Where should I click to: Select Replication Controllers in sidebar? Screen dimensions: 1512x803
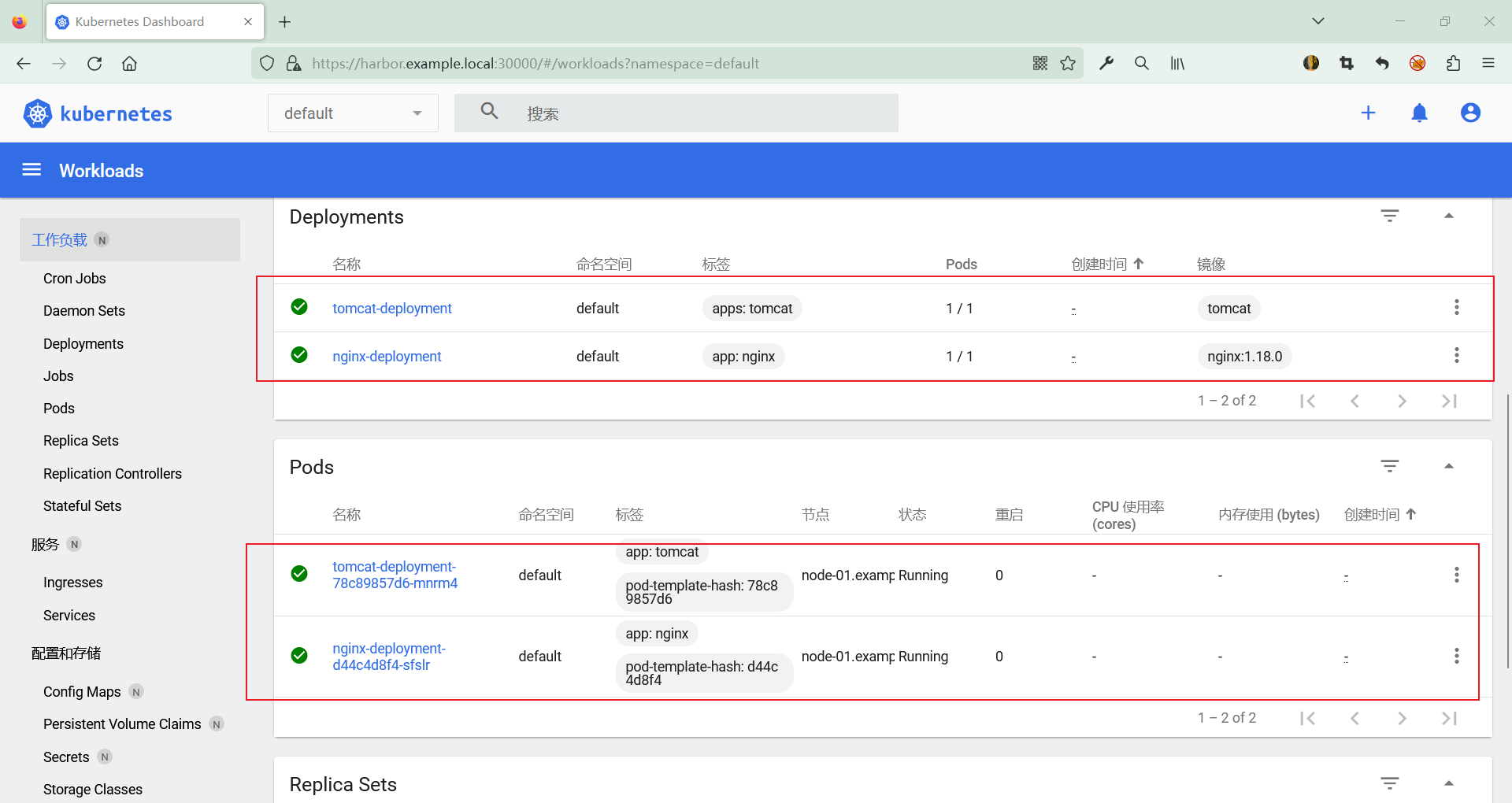tap(113, 473)
